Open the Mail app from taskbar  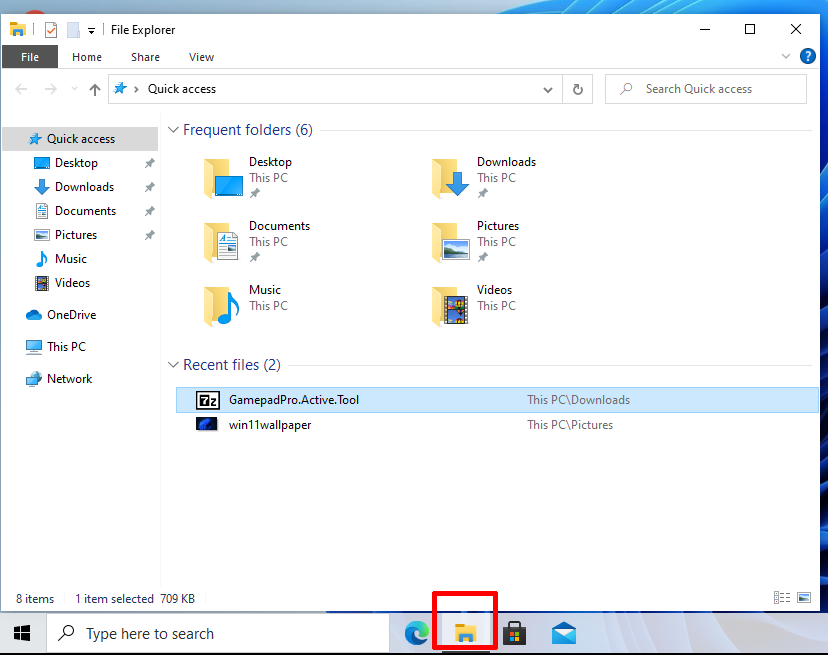click(x=563, y=633)
